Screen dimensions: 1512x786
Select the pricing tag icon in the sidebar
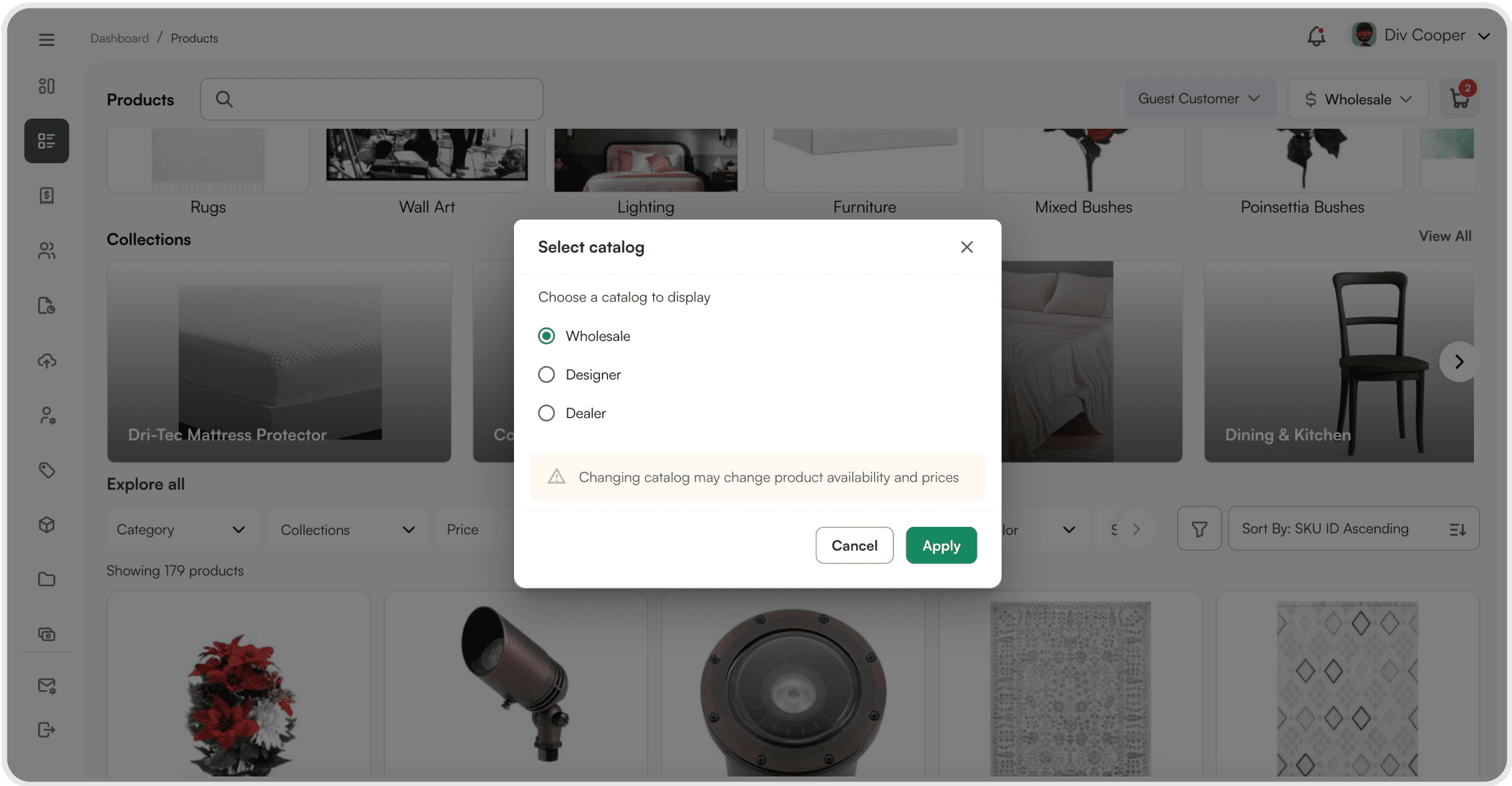tap(46, 470)
